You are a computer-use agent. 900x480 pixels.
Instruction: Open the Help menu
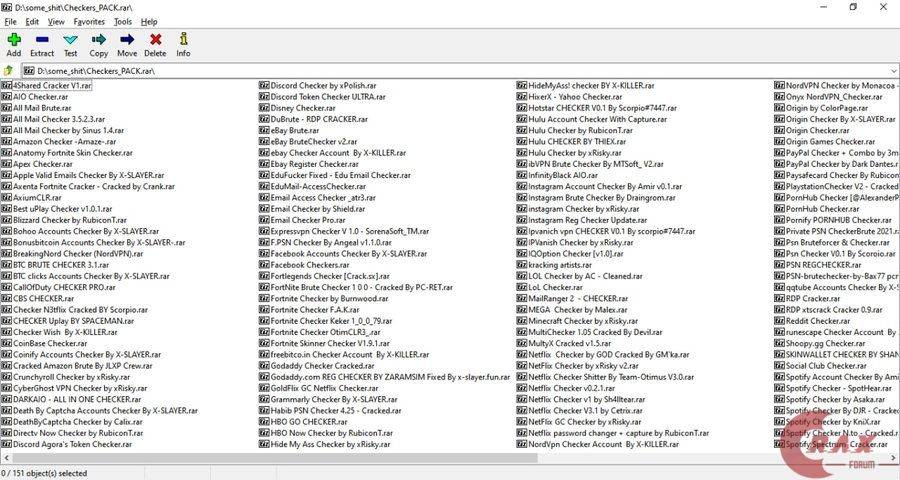tap(149, 22)
